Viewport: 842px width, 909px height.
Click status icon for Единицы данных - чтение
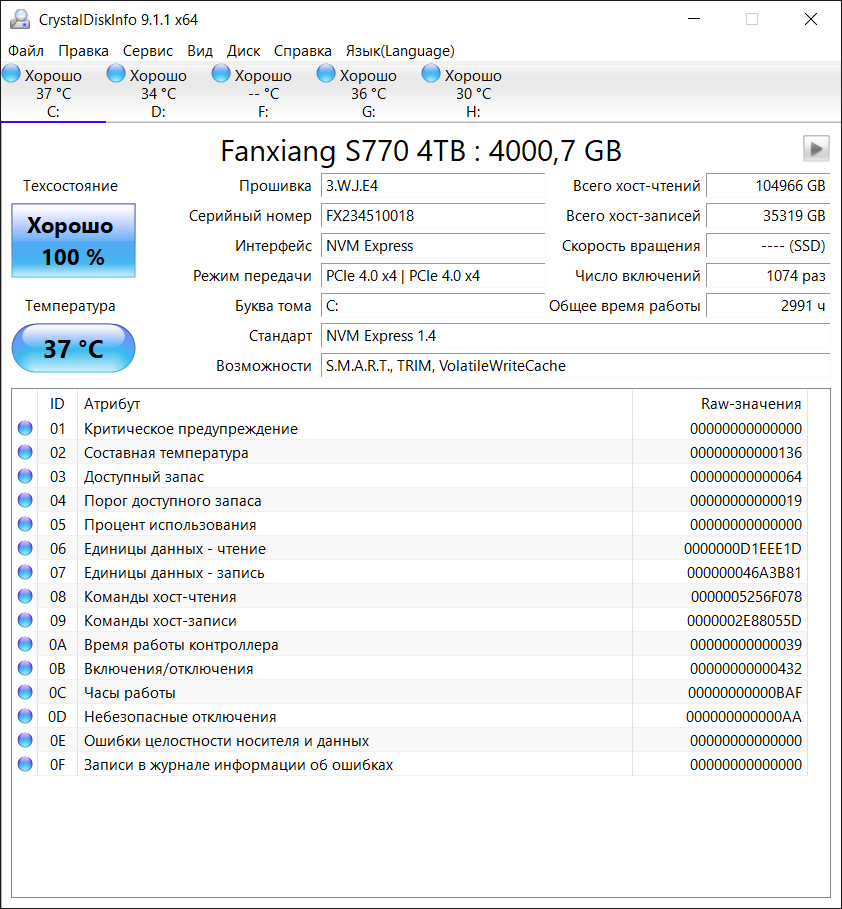point(25,548)
